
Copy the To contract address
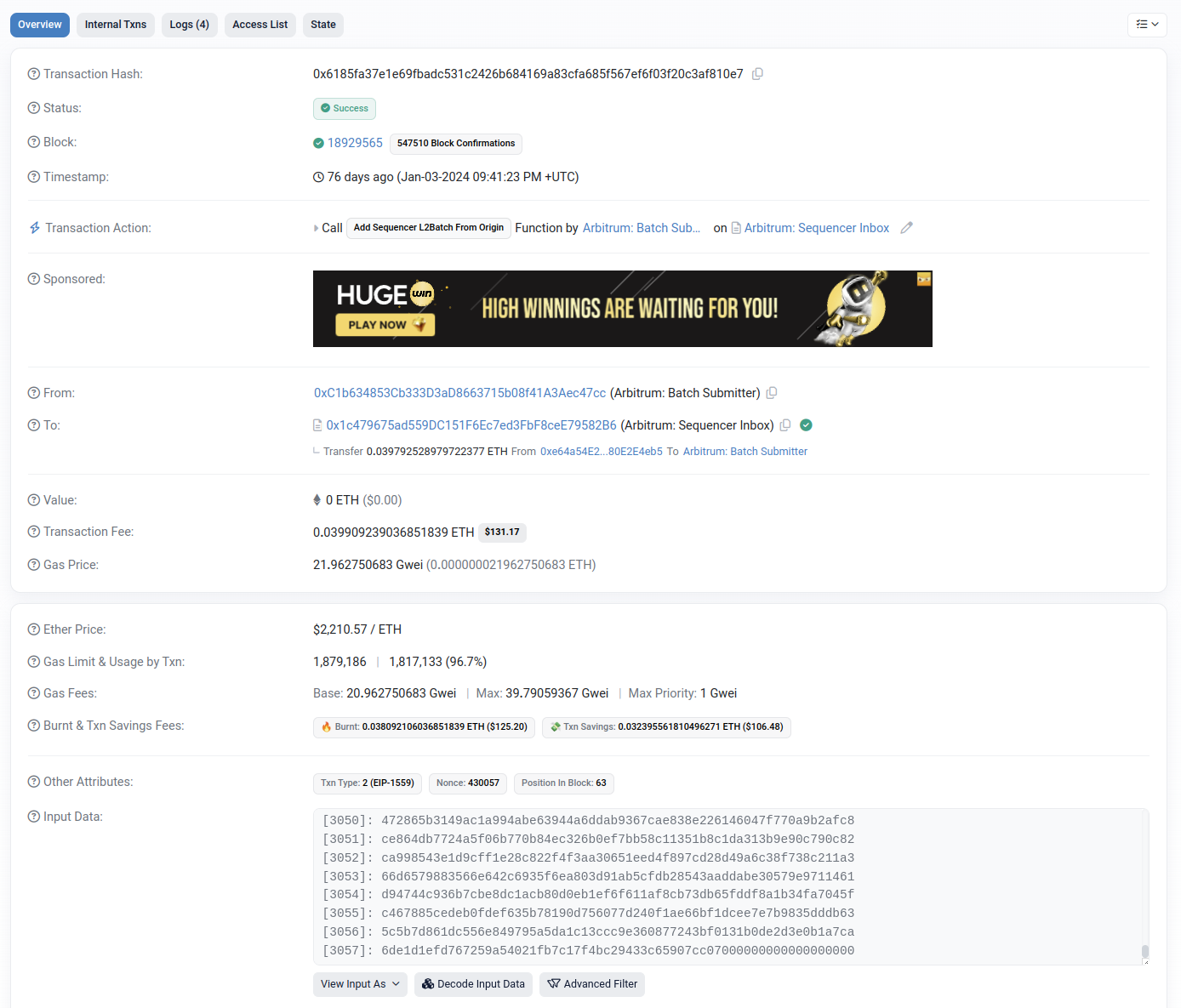[785, 425]
